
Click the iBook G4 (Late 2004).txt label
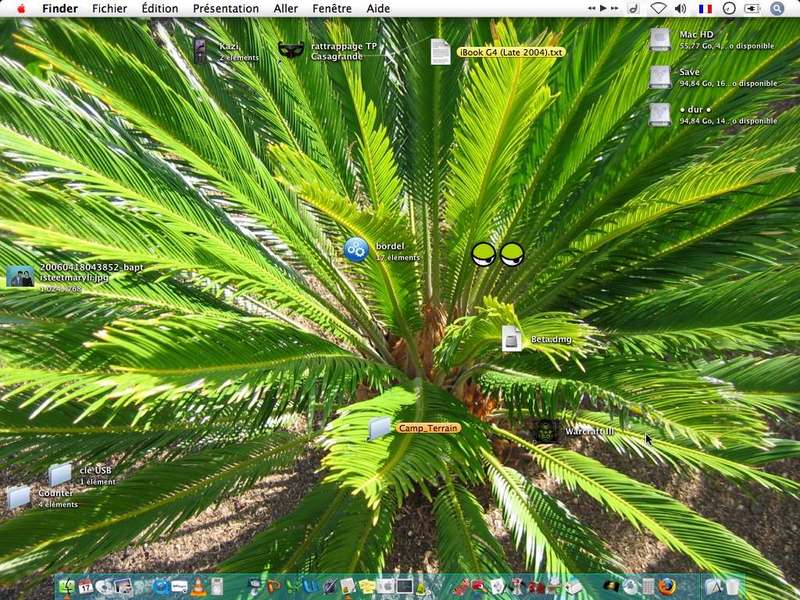[511, 52]
